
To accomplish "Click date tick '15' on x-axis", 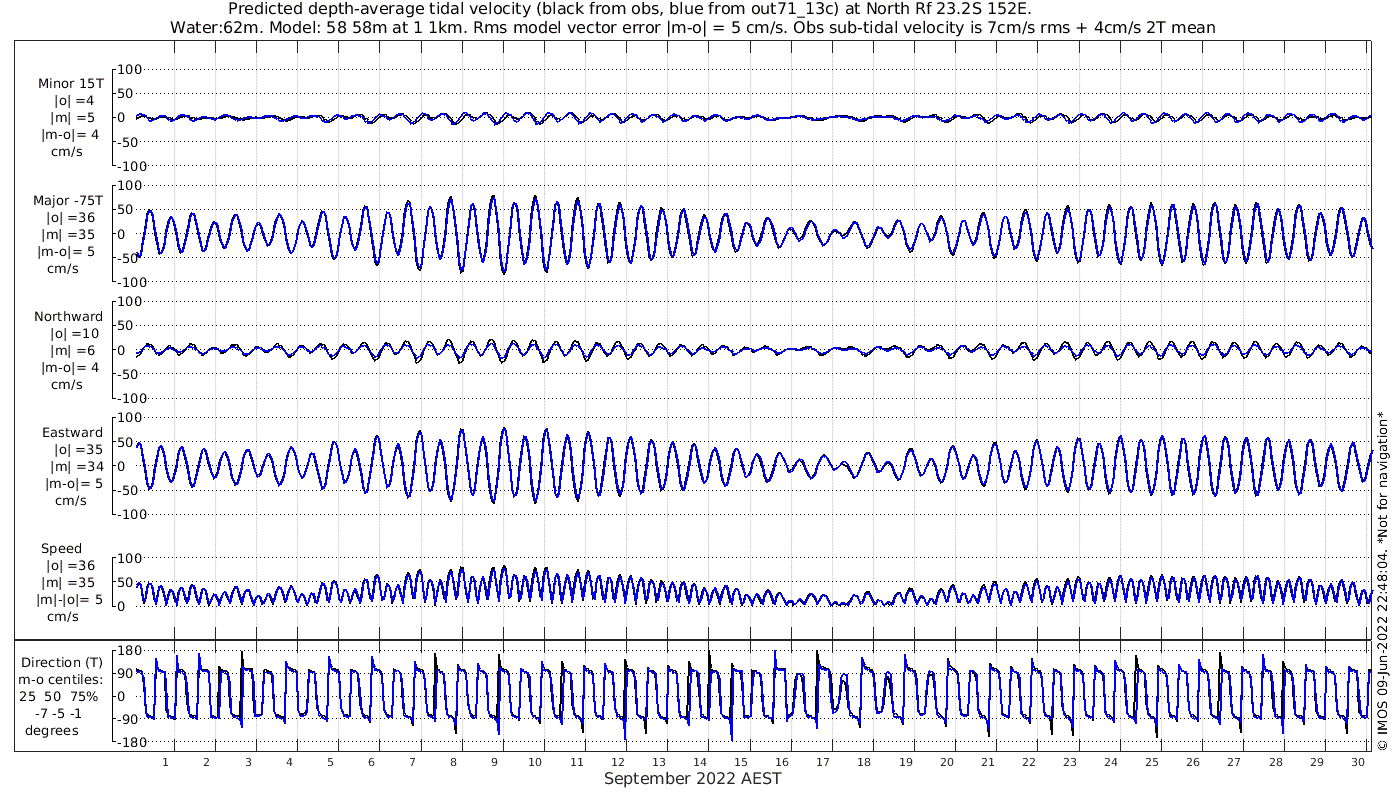I will tap(740, 762).
